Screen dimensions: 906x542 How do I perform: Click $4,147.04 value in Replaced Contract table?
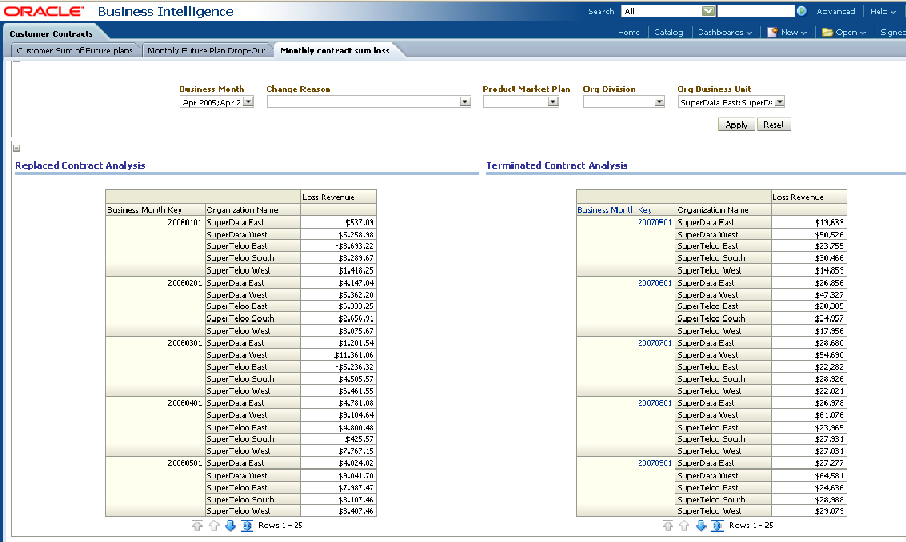[356, 283]
